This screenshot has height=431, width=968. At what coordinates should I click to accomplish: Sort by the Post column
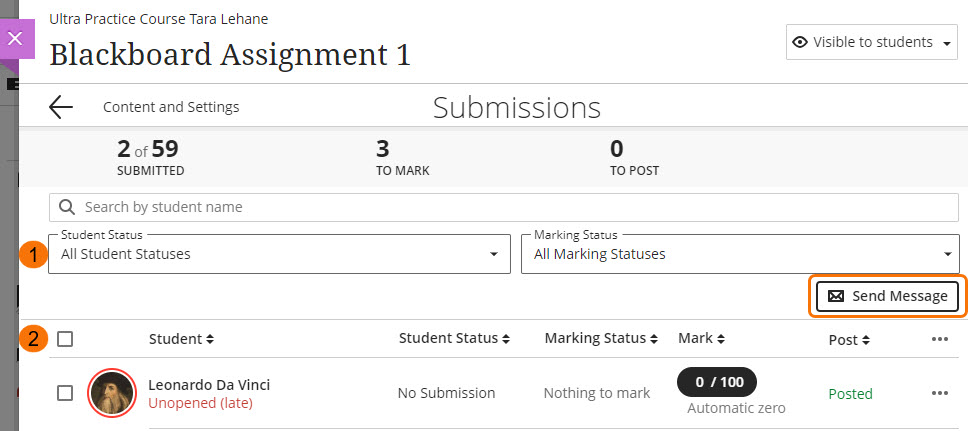click(x=849, y=340)
